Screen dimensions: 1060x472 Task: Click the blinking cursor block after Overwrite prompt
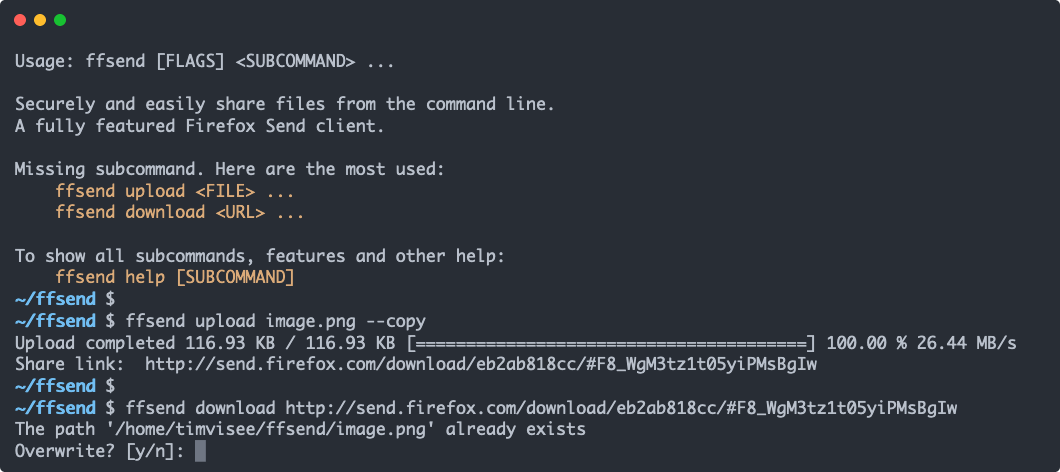click(200, 451)
